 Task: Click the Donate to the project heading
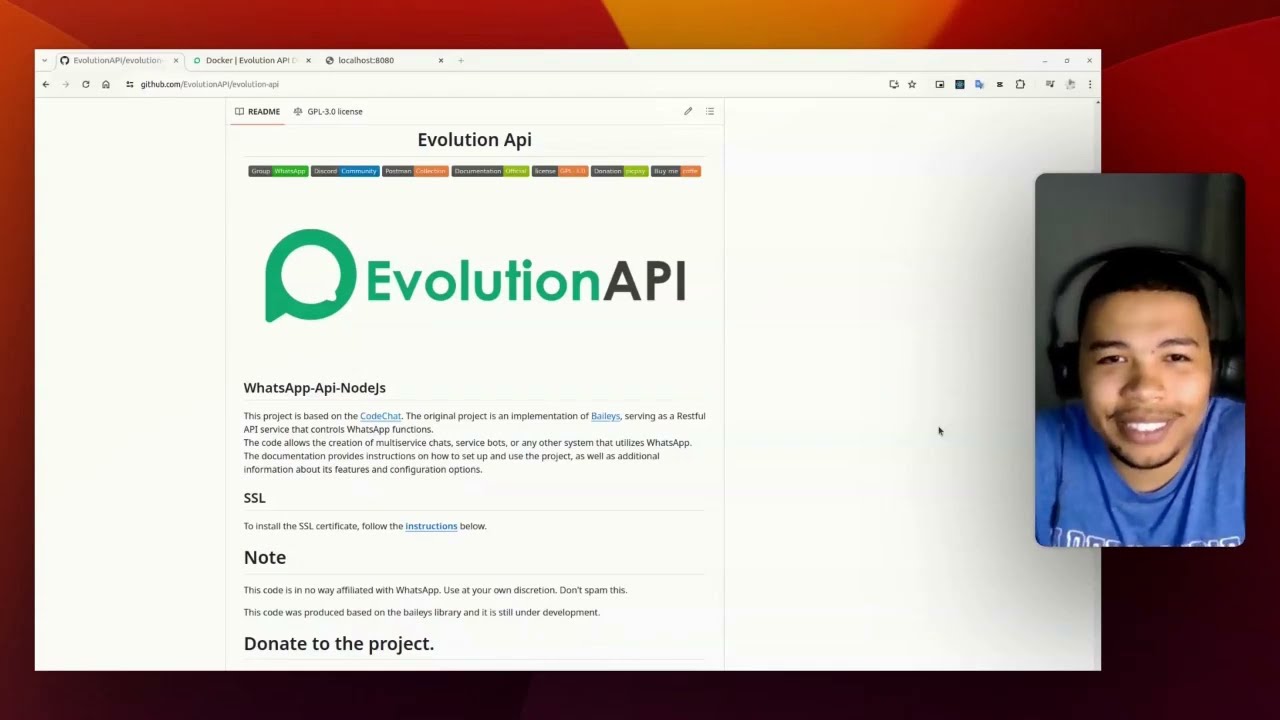pyautogui.click(x=339, y=644)
